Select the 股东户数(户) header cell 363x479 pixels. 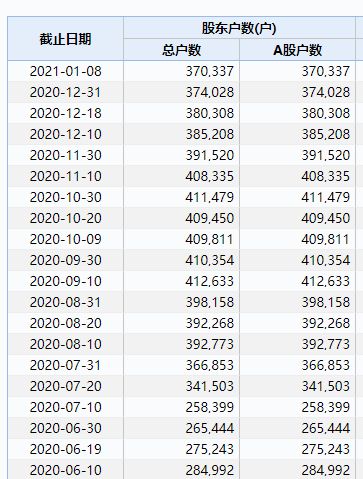pos(239,28)
